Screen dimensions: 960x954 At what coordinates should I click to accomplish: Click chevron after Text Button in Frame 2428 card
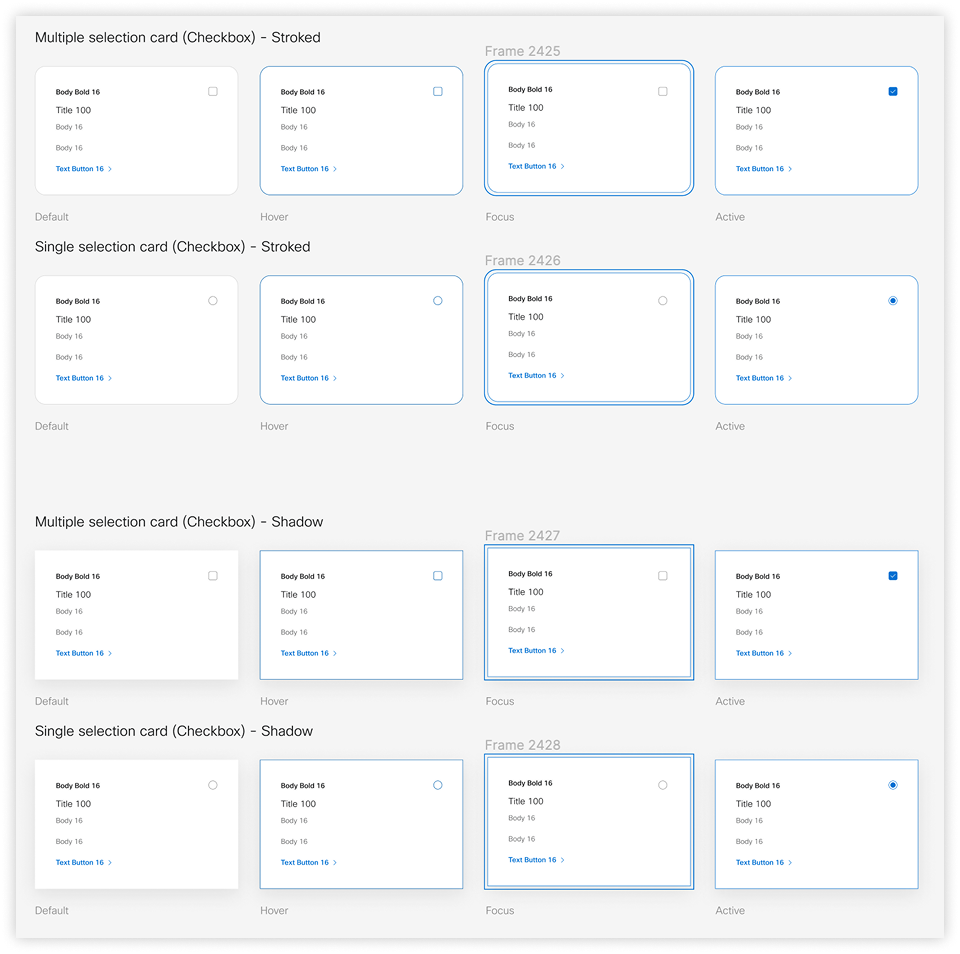click(563, 860)
